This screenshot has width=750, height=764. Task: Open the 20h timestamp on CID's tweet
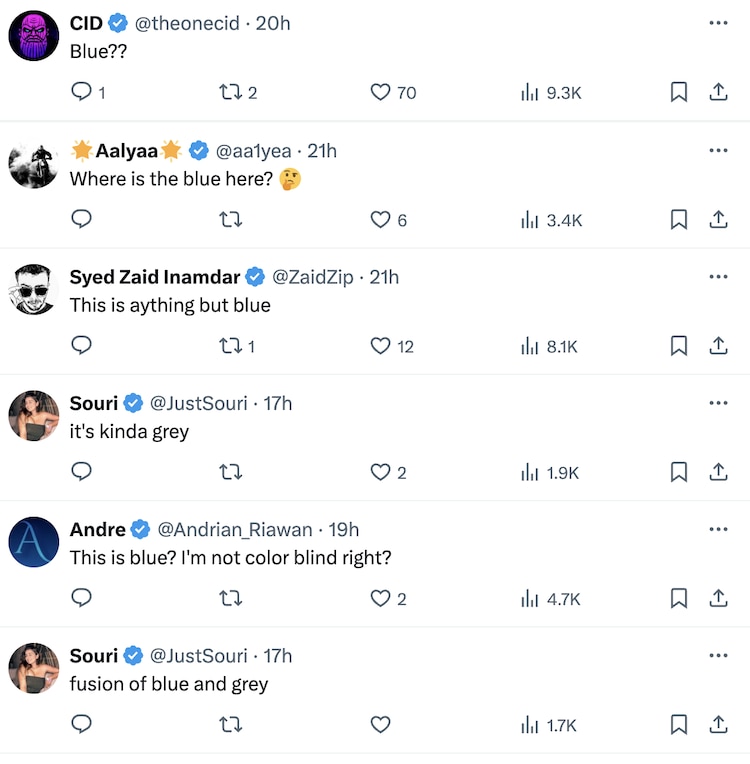click(x=273, y=23)
